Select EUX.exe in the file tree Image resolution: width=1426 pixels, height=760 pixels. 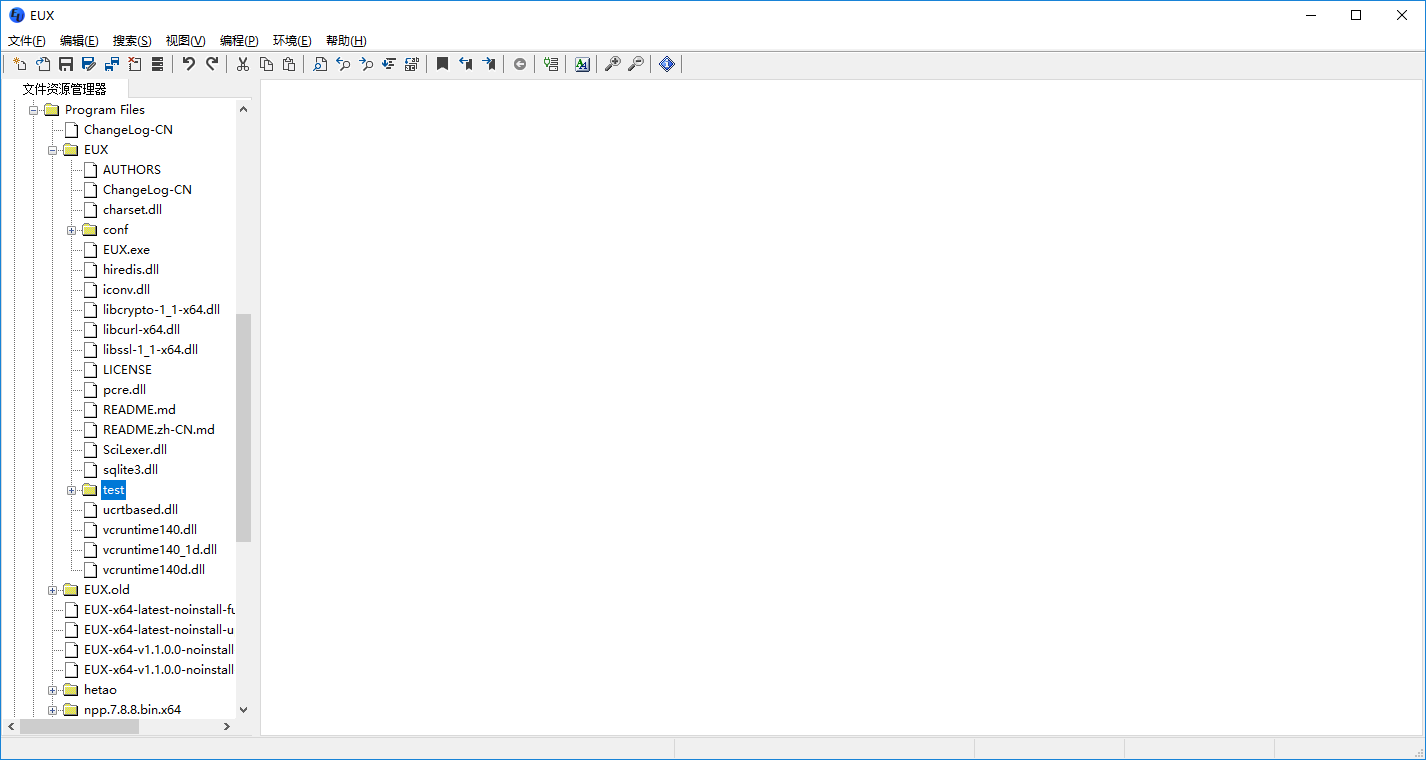(x=126, y=250)
